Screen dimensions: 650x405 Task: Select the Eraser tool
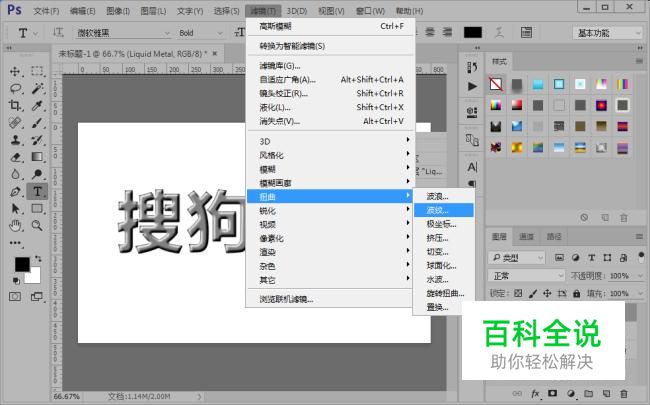coord(15,157)
